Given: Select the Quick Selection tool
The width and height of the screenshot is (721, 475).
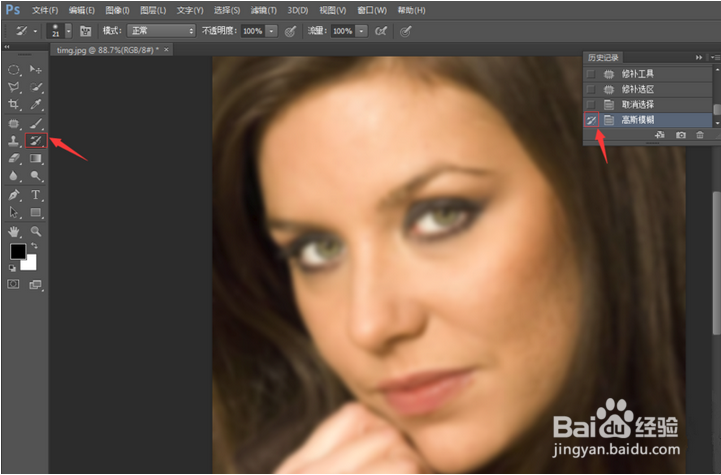Looking at the screenshot, I should coord(35,87).
